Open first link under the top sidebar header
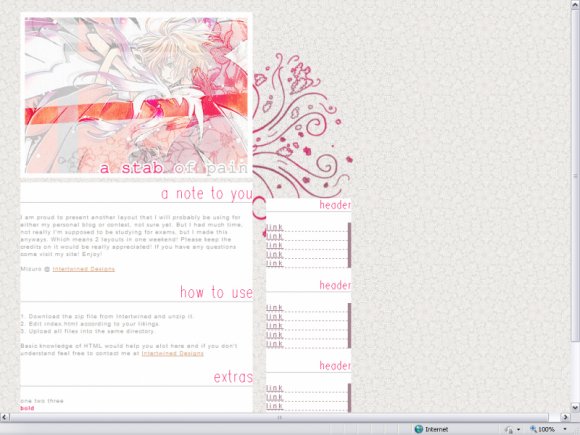The width and height of the screenshot is (580, 435). tap(274, 227)
